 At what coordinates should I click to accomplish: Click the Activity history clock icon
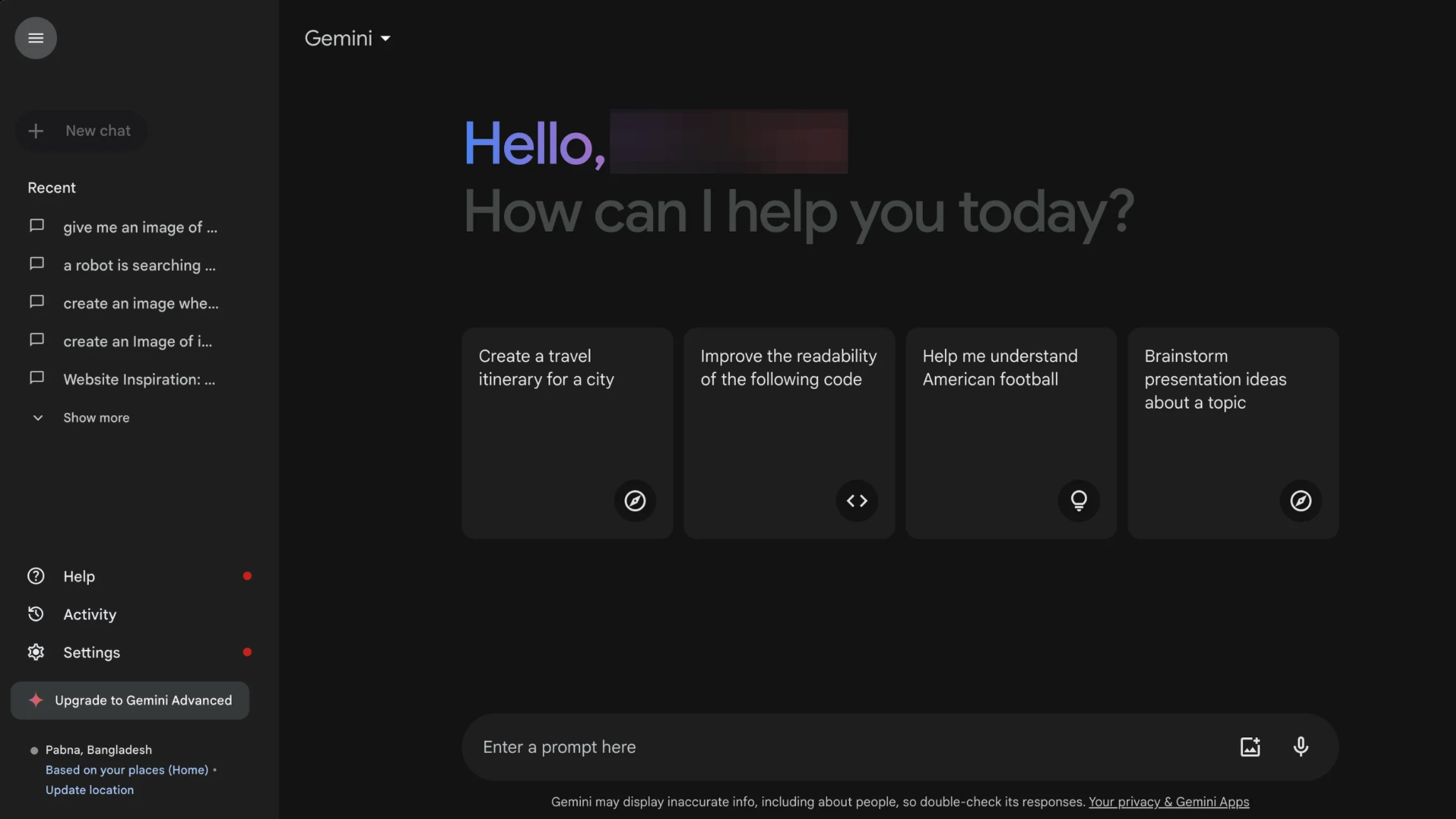tap(36, 614)
